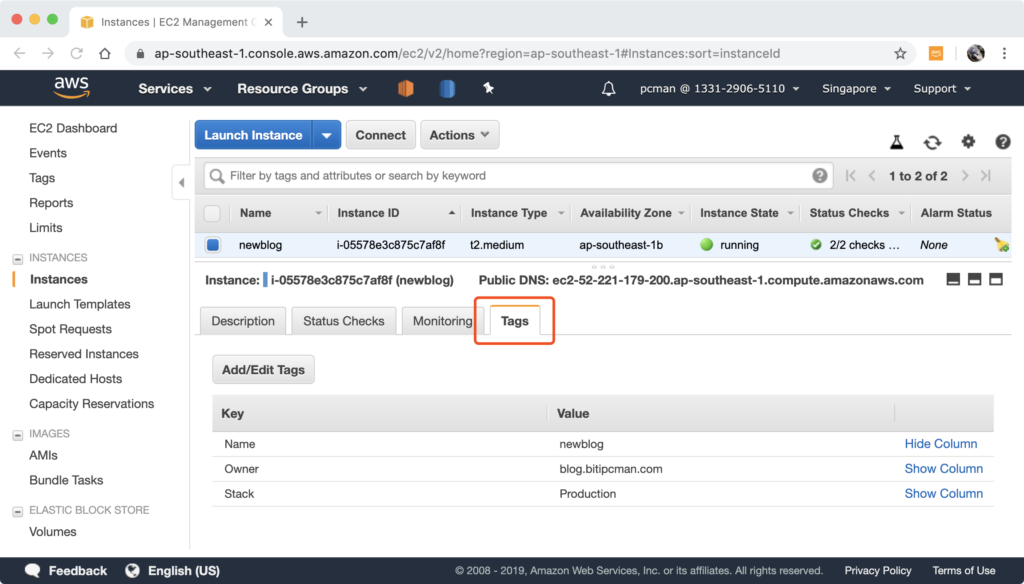Image resolution: width=1024 pixels, height=584 pixels.
Task: Click the Feedback chat icon
Action: (33, 570)
